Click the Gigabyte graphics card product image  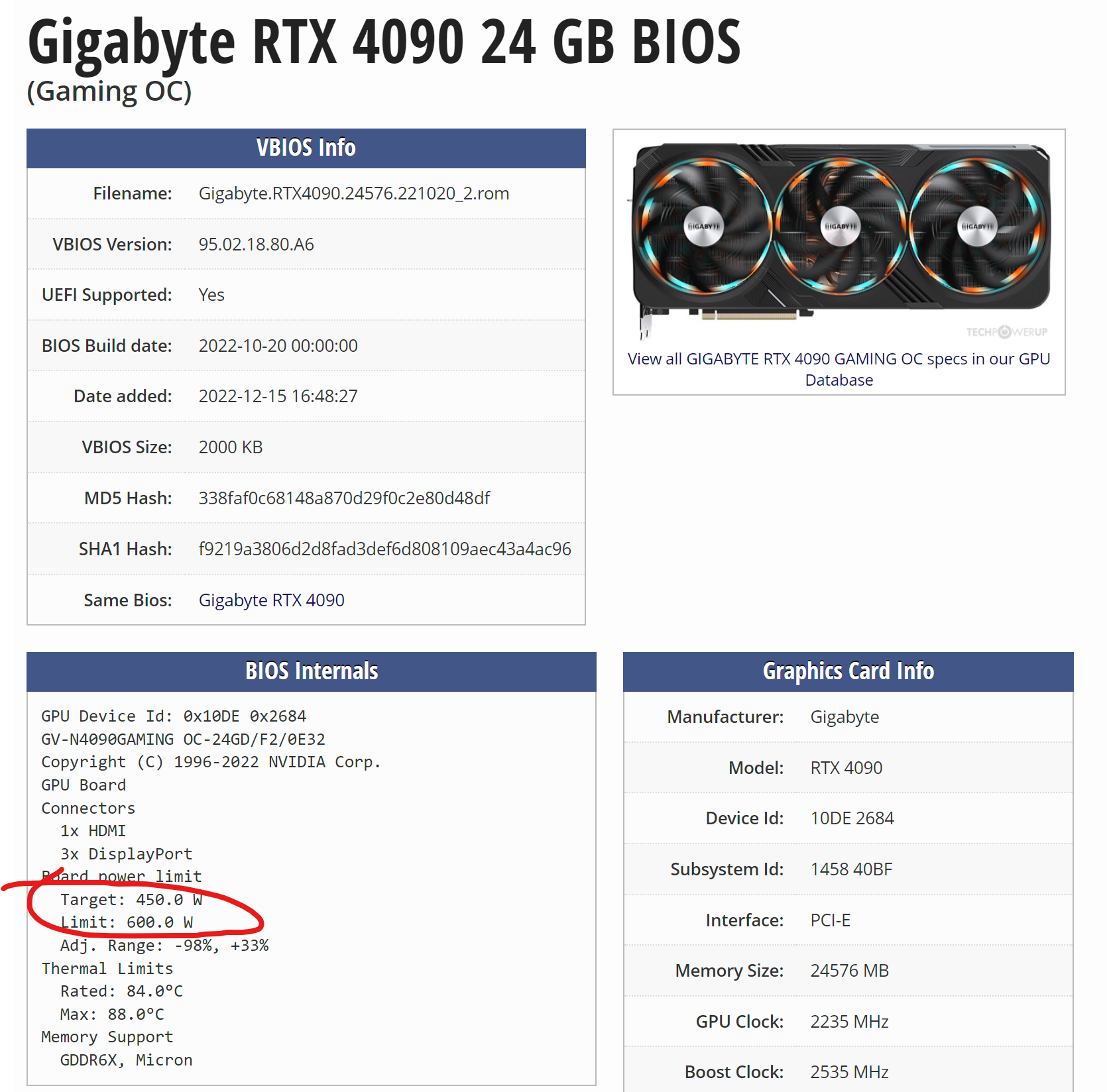[x=841, y=231]
